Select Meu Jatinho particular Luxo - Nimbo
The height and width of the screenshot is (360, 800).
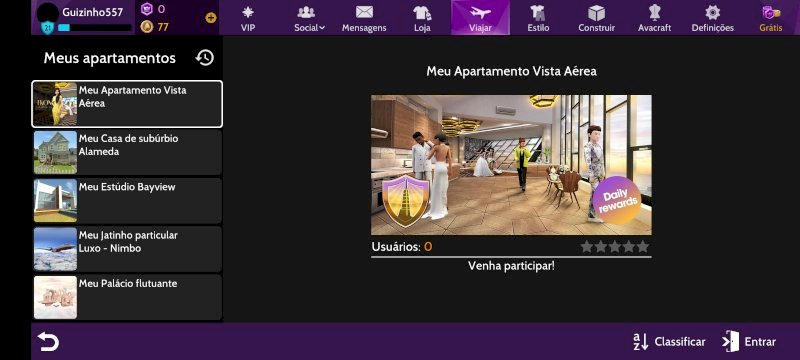click(x=127, y=249)
